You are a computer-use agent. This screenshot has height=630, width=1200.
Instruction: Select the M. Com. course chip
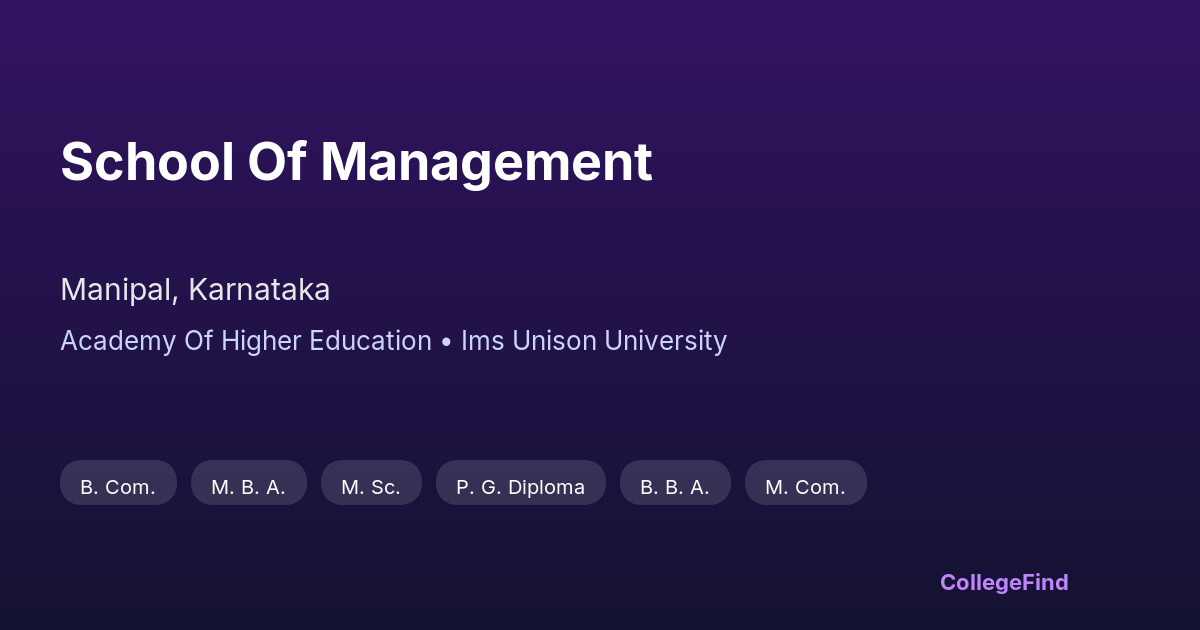(x=805, y=483)
